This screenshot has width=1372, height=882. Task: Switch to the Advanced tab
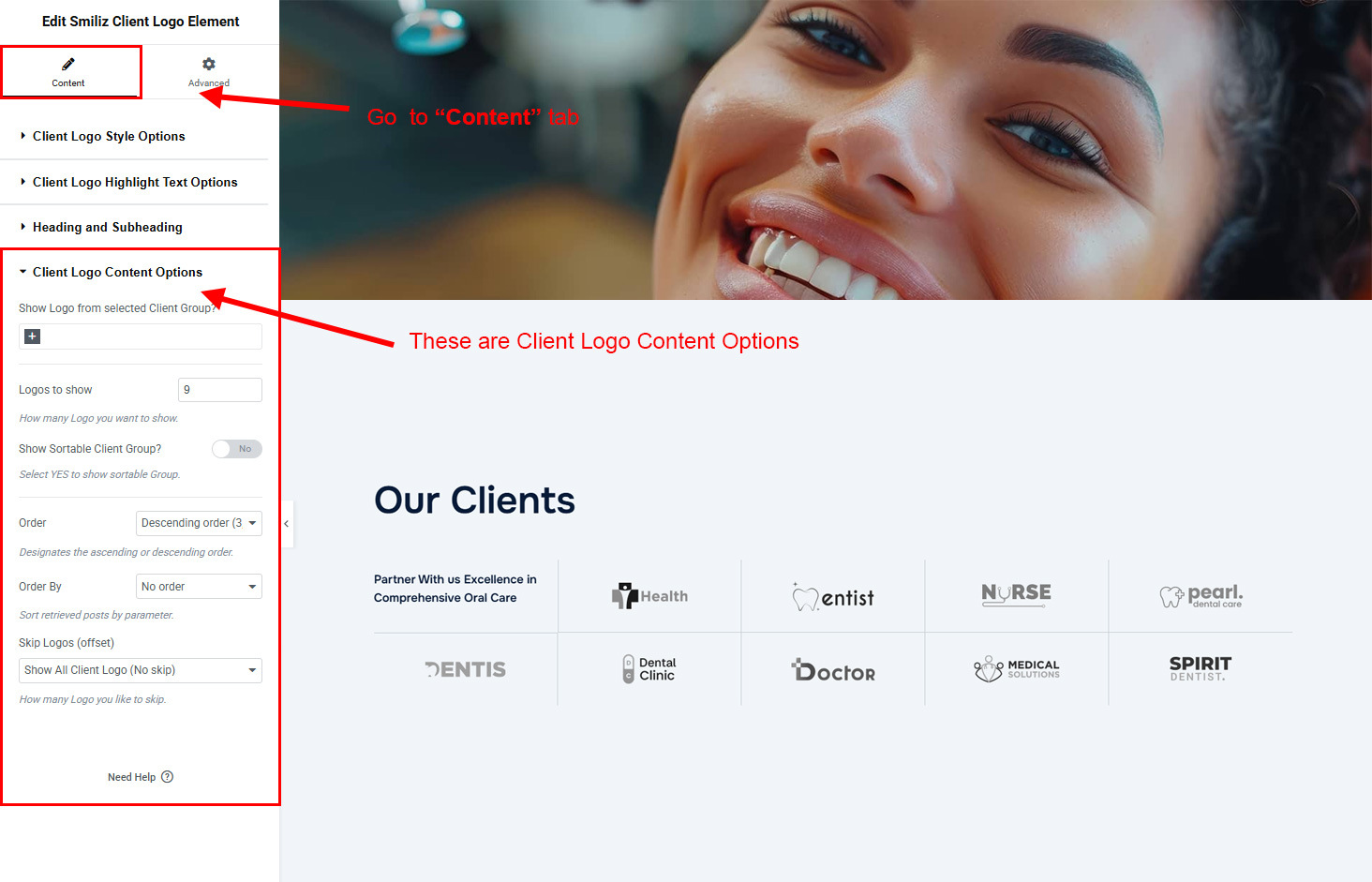209,72
